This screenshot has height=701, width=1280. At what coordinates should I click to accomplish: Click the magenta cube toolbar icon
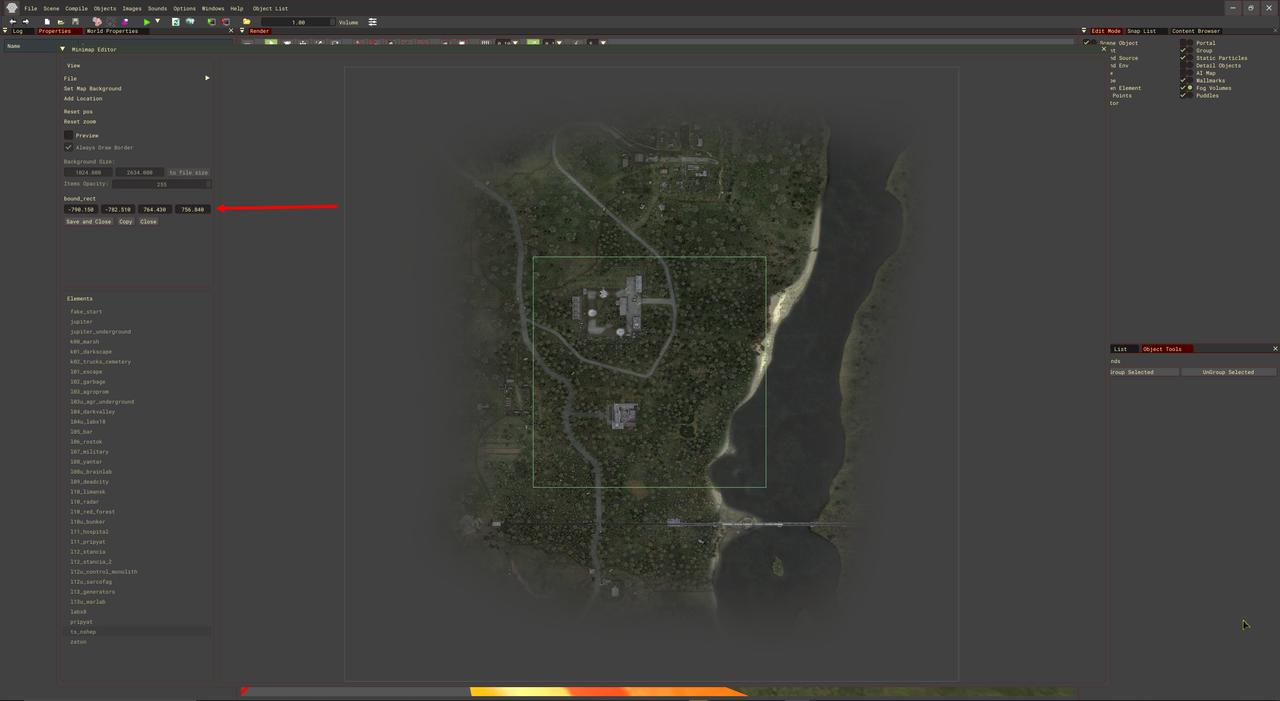(125, 21)
